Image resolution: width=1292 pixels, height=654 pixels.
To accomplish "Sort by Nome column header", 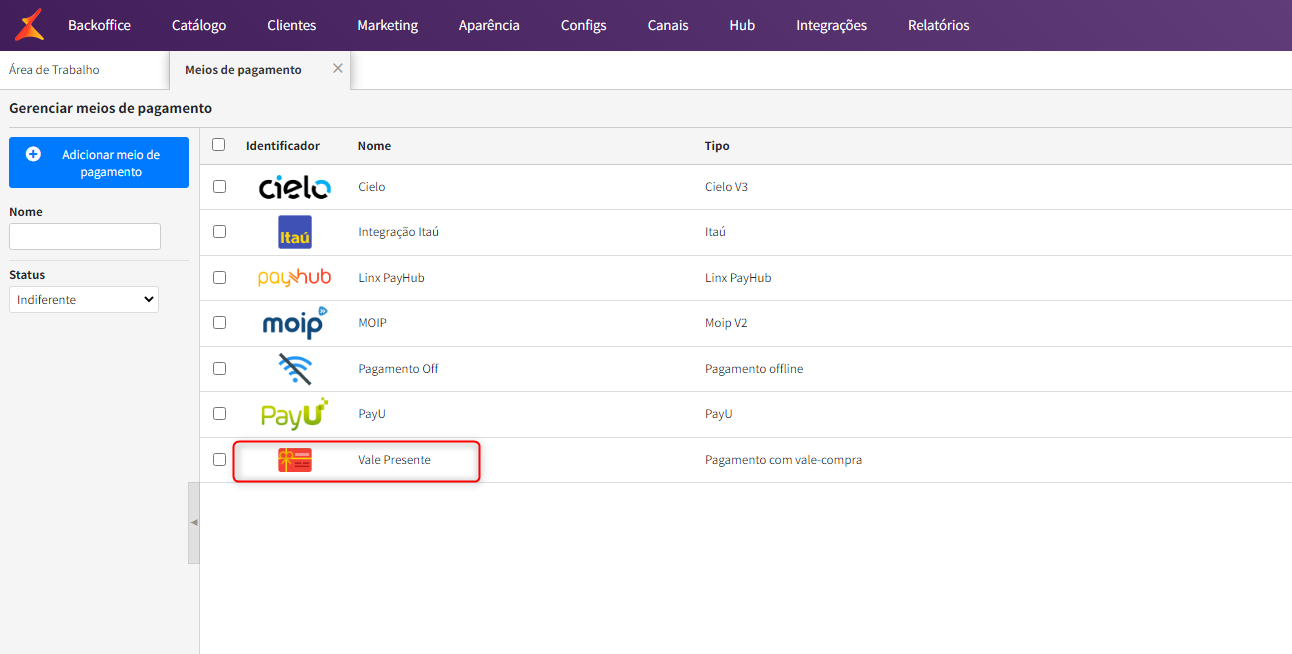I will pyautogui.click(x=374, y=146).
